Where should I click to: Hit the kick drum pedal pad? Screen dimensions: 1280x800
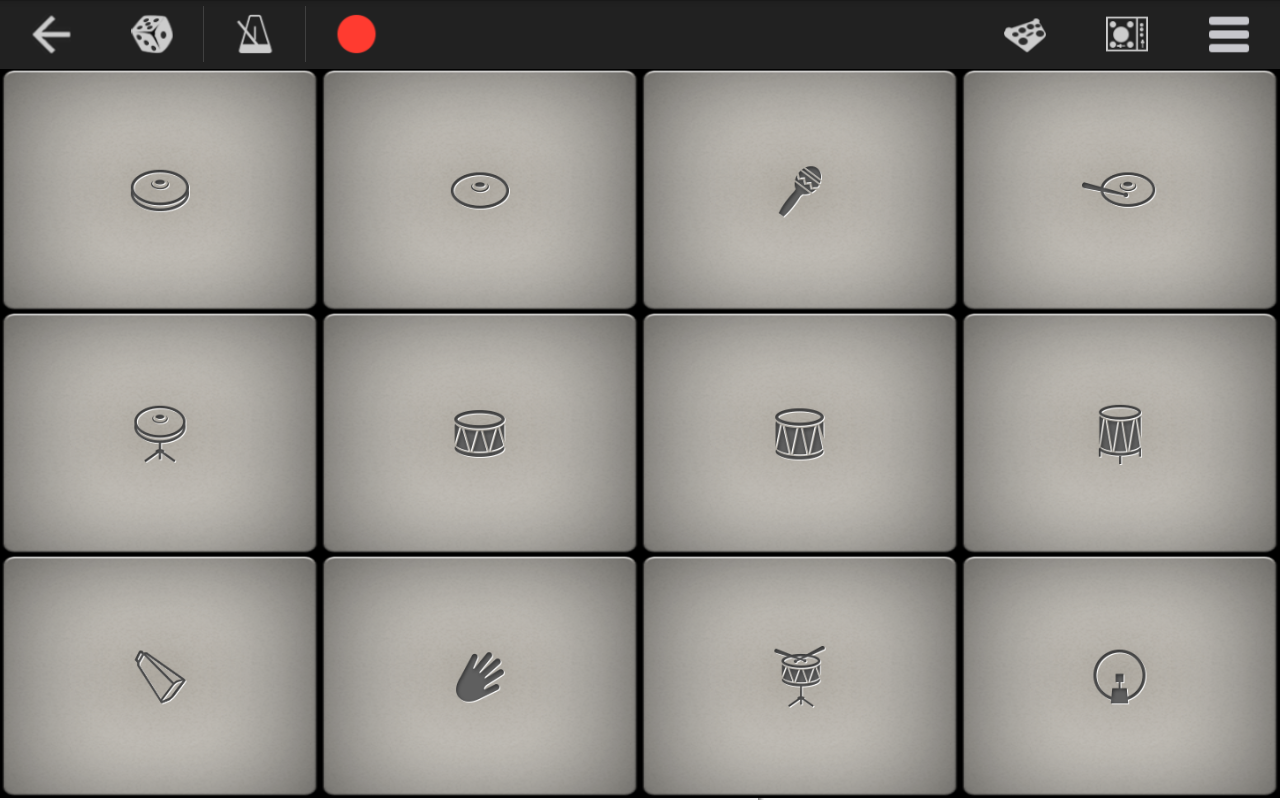(x=1120, y=676)
